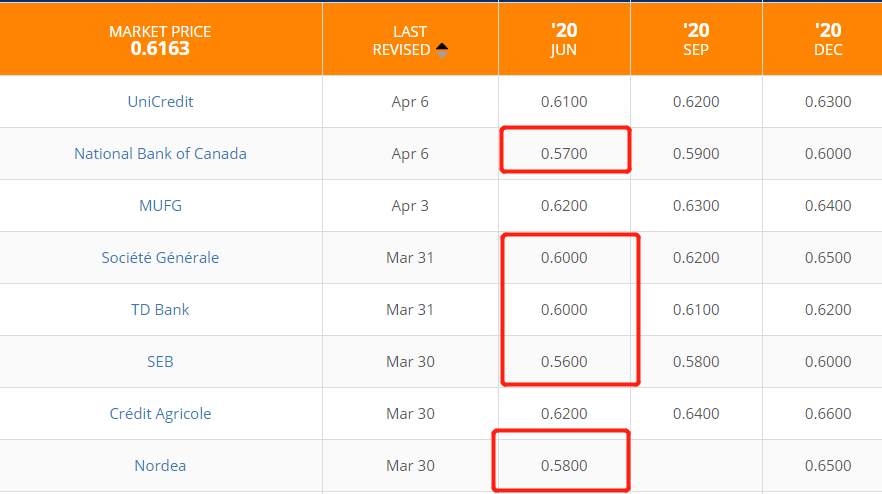Click the '20 JUN column header

(564, 39)
